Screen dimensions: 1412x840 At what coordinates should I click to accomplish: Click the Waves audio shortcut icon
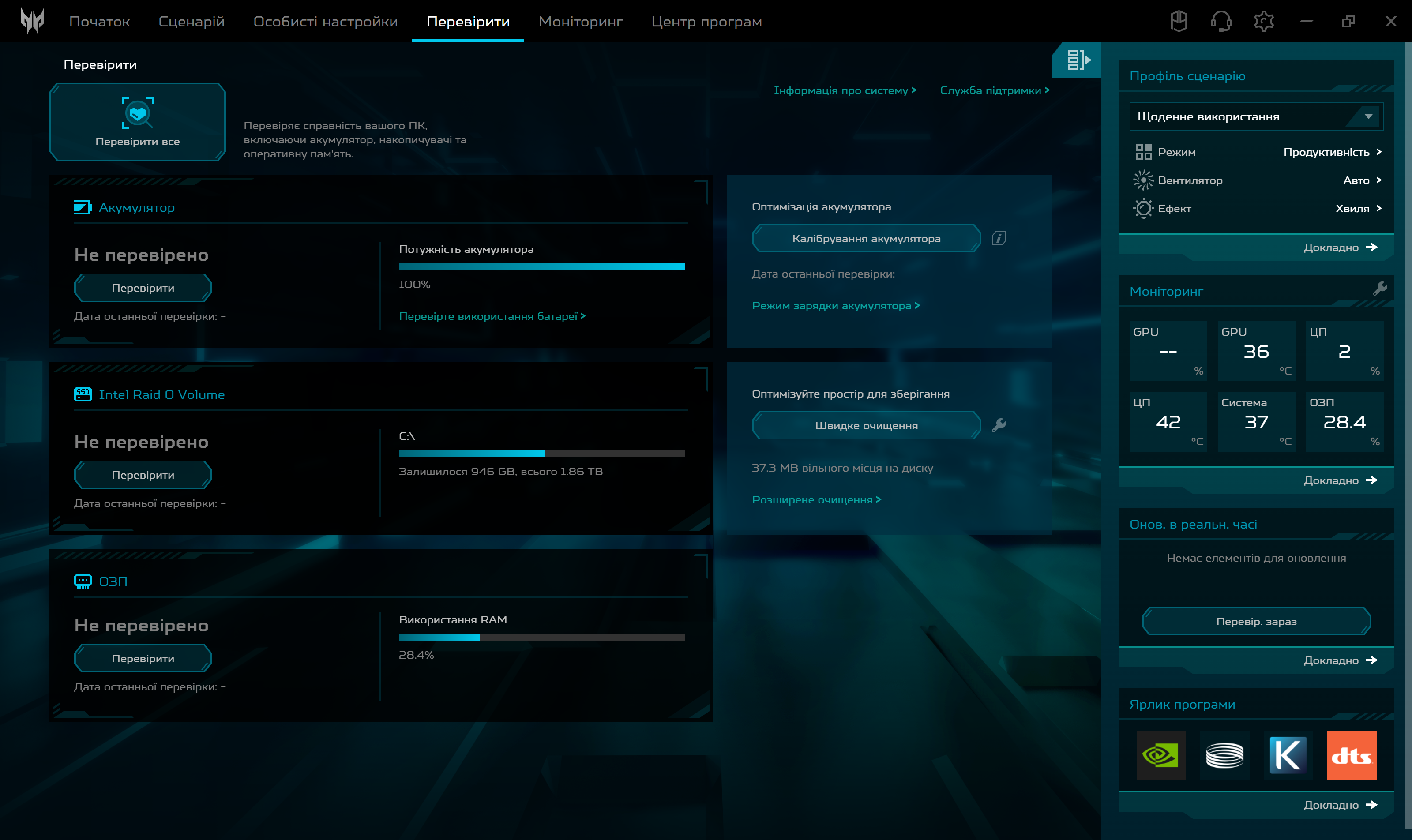coord(1224,755)
